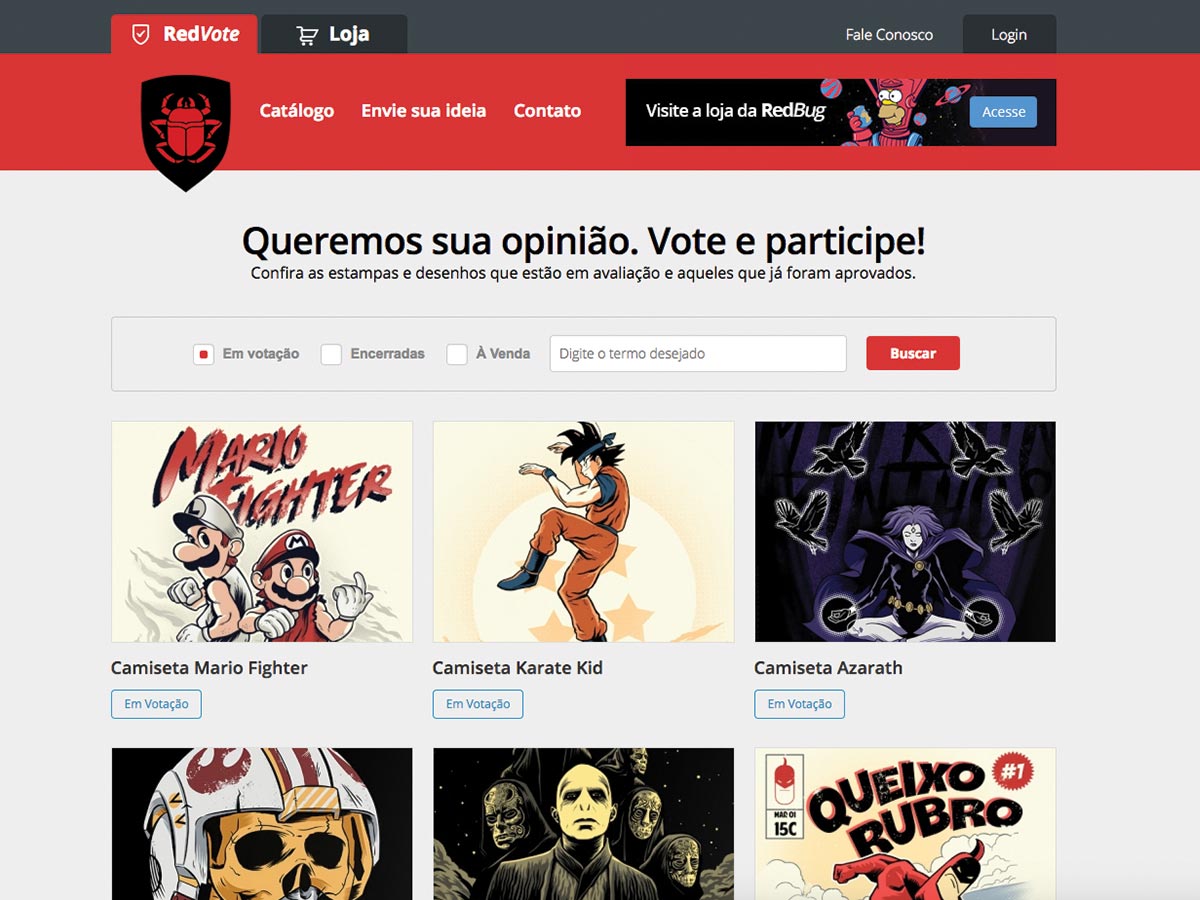Viewport: 1200px width, 900px height.
Task: Click the RedBug scarab shield logo
Action: [x=186, y=133]
